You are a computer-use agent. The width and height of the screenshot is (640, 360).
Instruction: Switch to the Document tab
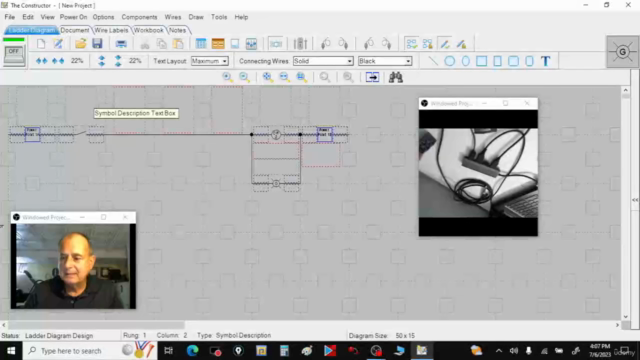(x=75, y=30)
